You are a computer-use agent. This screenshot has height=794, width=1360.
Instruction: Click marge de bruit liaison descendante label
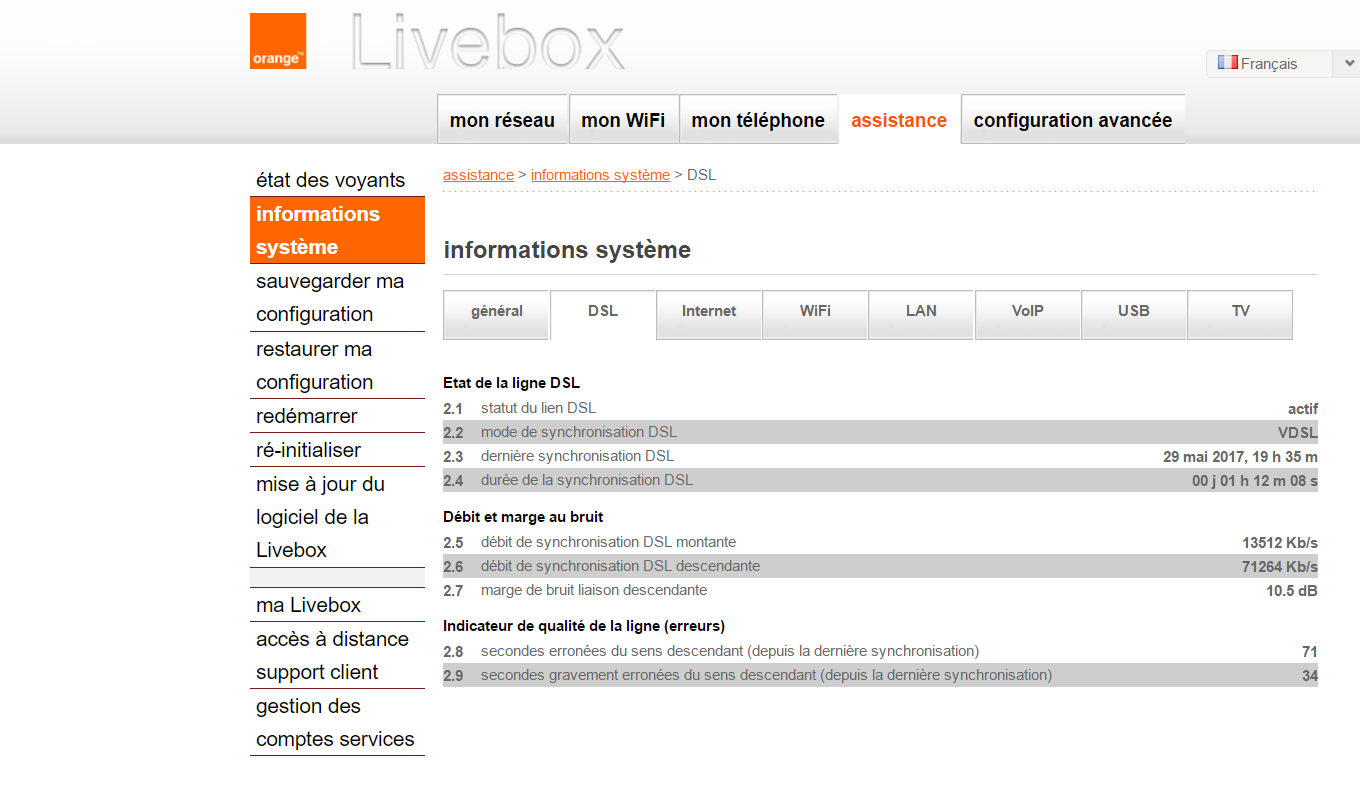pyautogui.click(x=594, y=590)
